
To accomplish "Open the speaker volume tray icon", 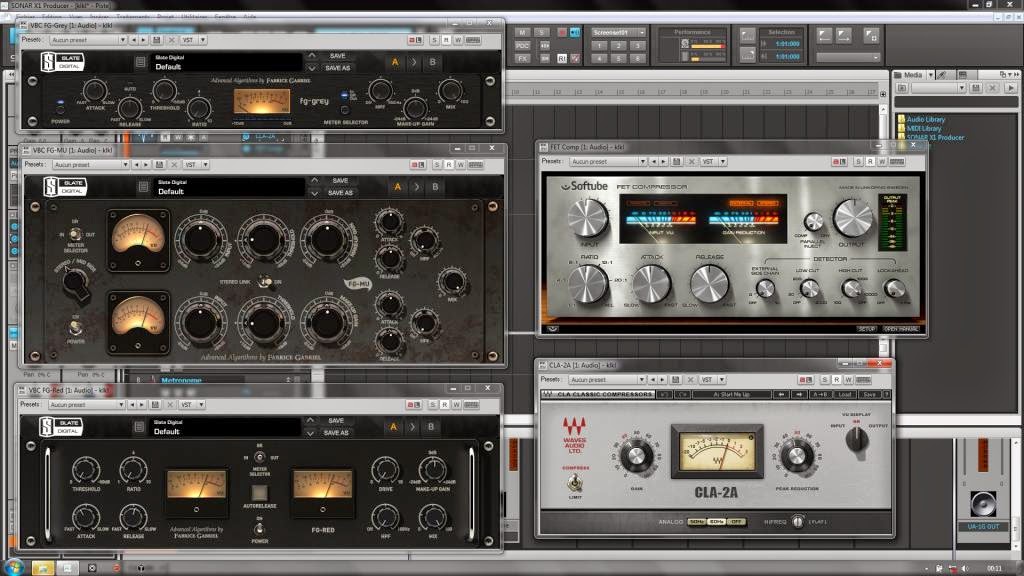I will 965,568.
